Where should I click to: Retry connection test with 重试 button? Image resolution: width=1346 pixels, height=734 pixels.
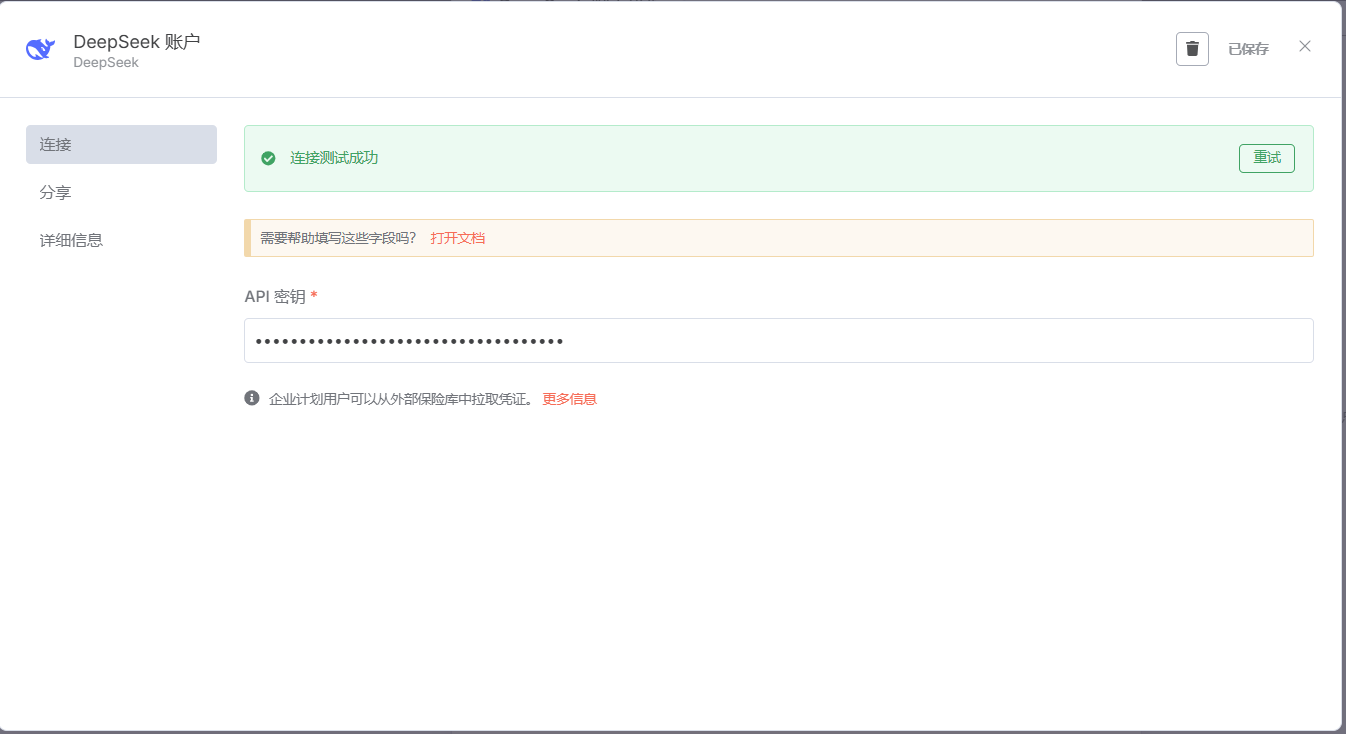1266,158
